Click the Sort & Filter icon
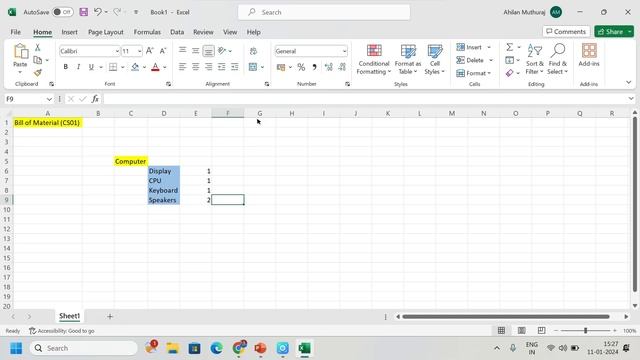Image resolution: width=640 pixels, height=360 pixels. coord(534,51)
